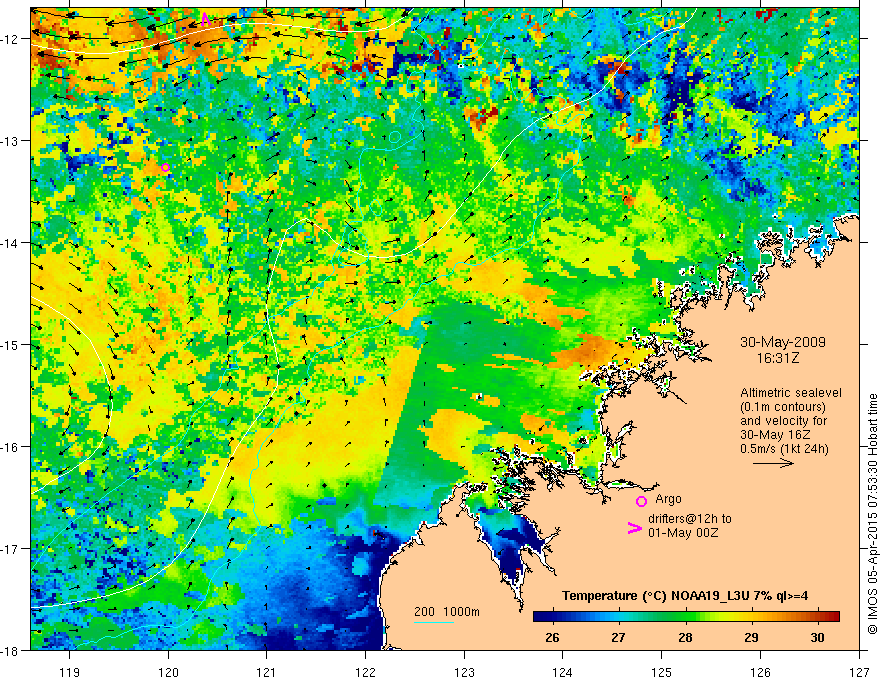The width and height of the screenshot is (880, 680).
Task: Click the magenta drifter arrowhead in the legend
Action: (635, 528)
